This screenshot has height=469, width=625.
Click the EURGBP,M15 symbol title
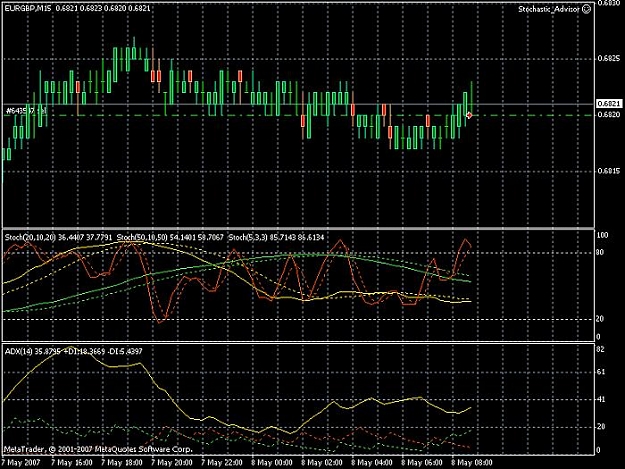pyautogui.click(x=28, y=8)
